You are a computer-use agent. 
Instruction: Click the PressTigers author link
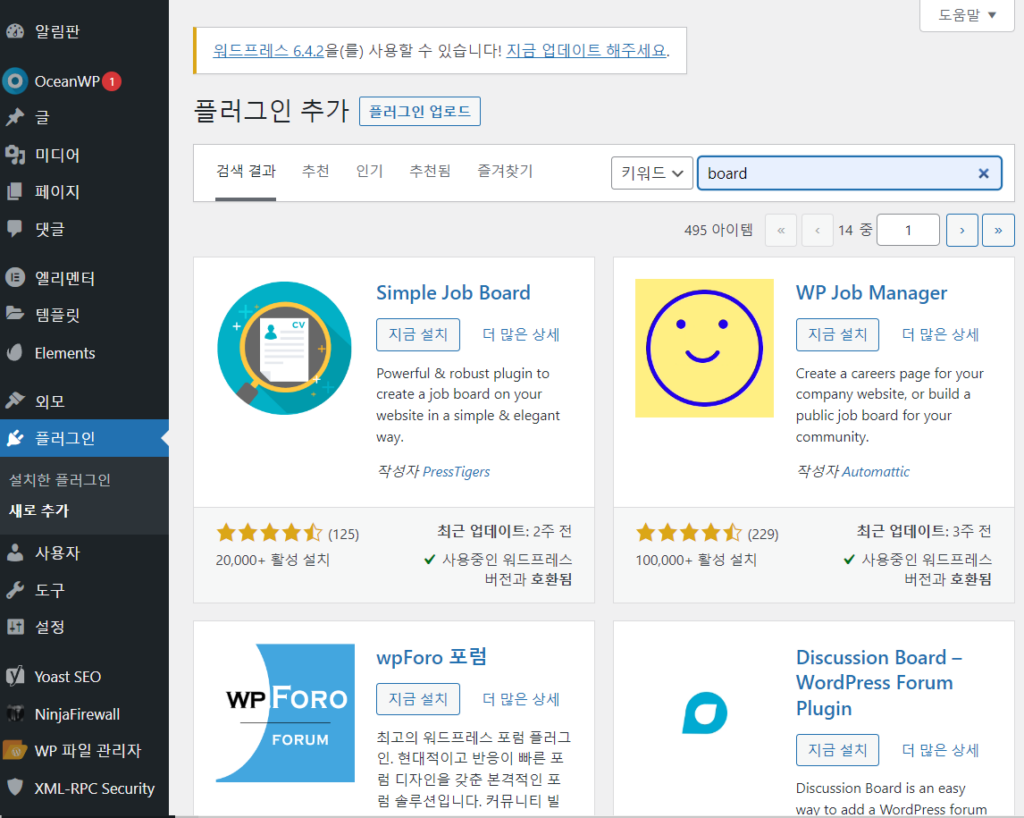pyautogui.click(x=456, y=471)
